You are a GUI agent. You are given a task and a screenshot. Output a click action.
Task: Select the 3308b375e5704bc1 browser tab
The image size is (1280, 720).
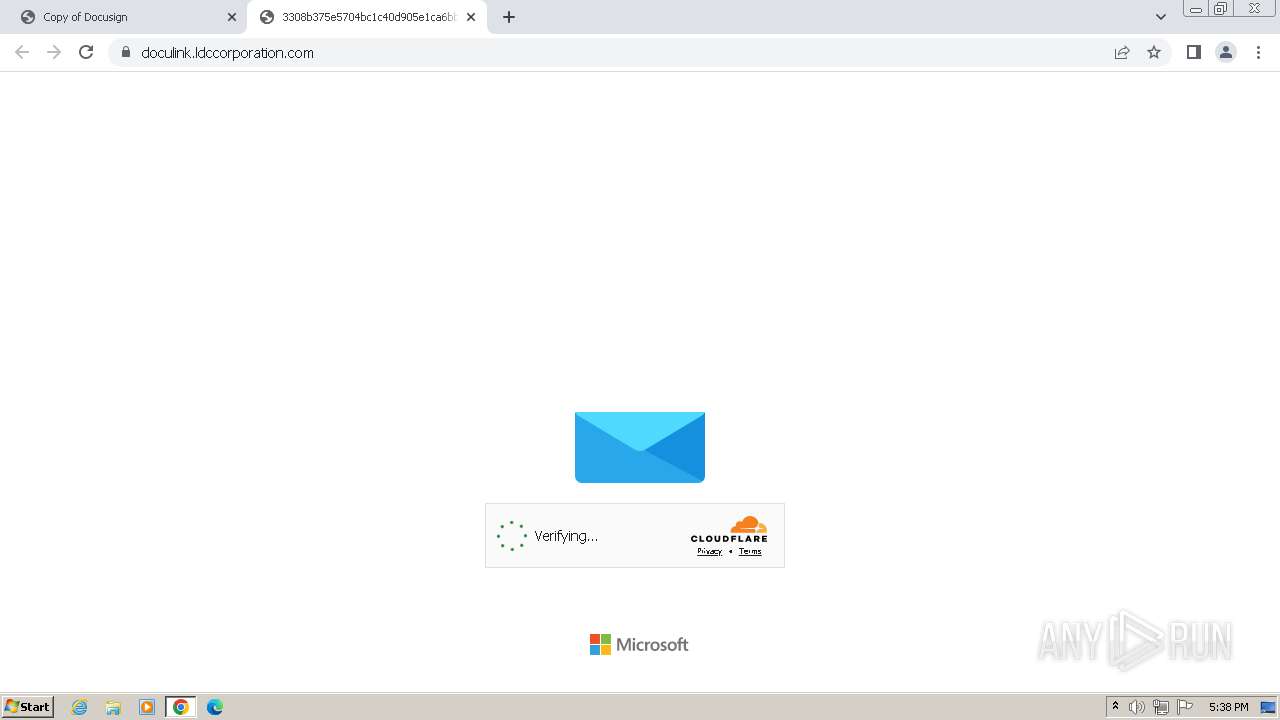[x=366, y=17]
